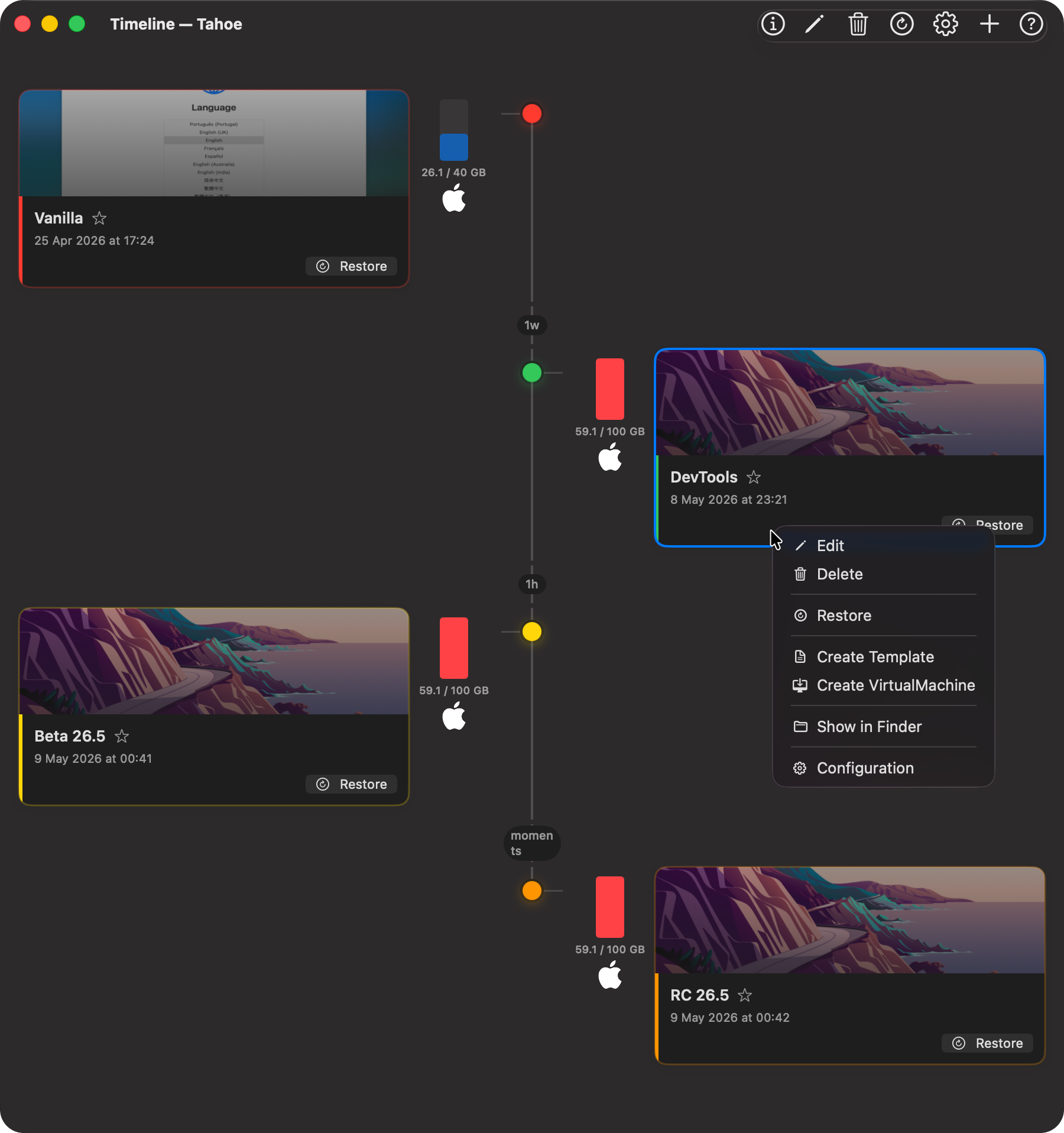
Task: Open the question mark help icon
Action: coord(1031,24)
